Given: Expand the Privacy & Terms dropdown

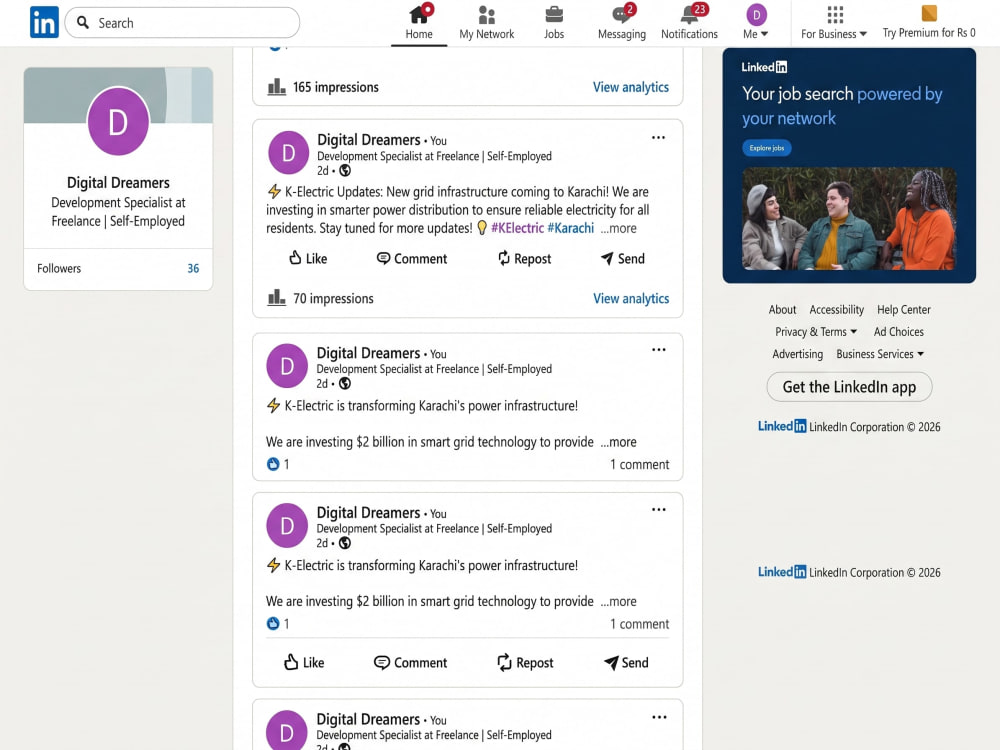Looking at the screenshot, I should [816, 332].
